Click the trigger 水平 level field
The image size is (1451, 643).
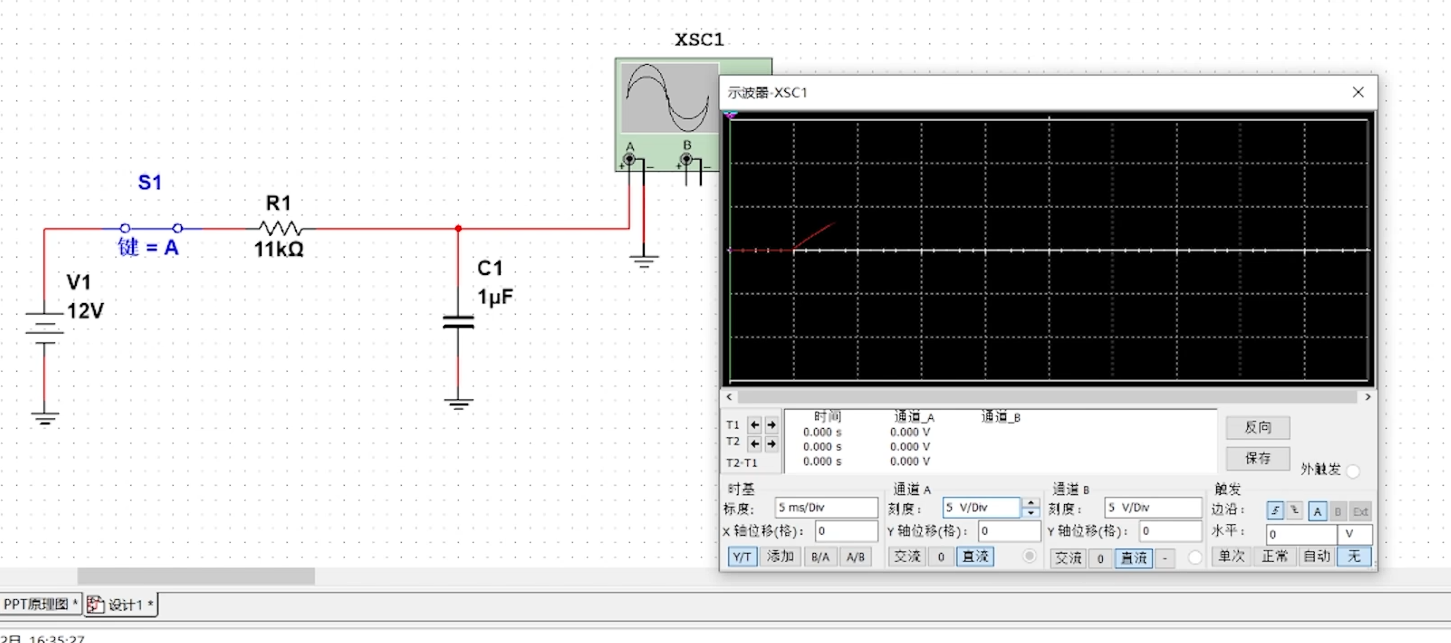[1303, 535]
